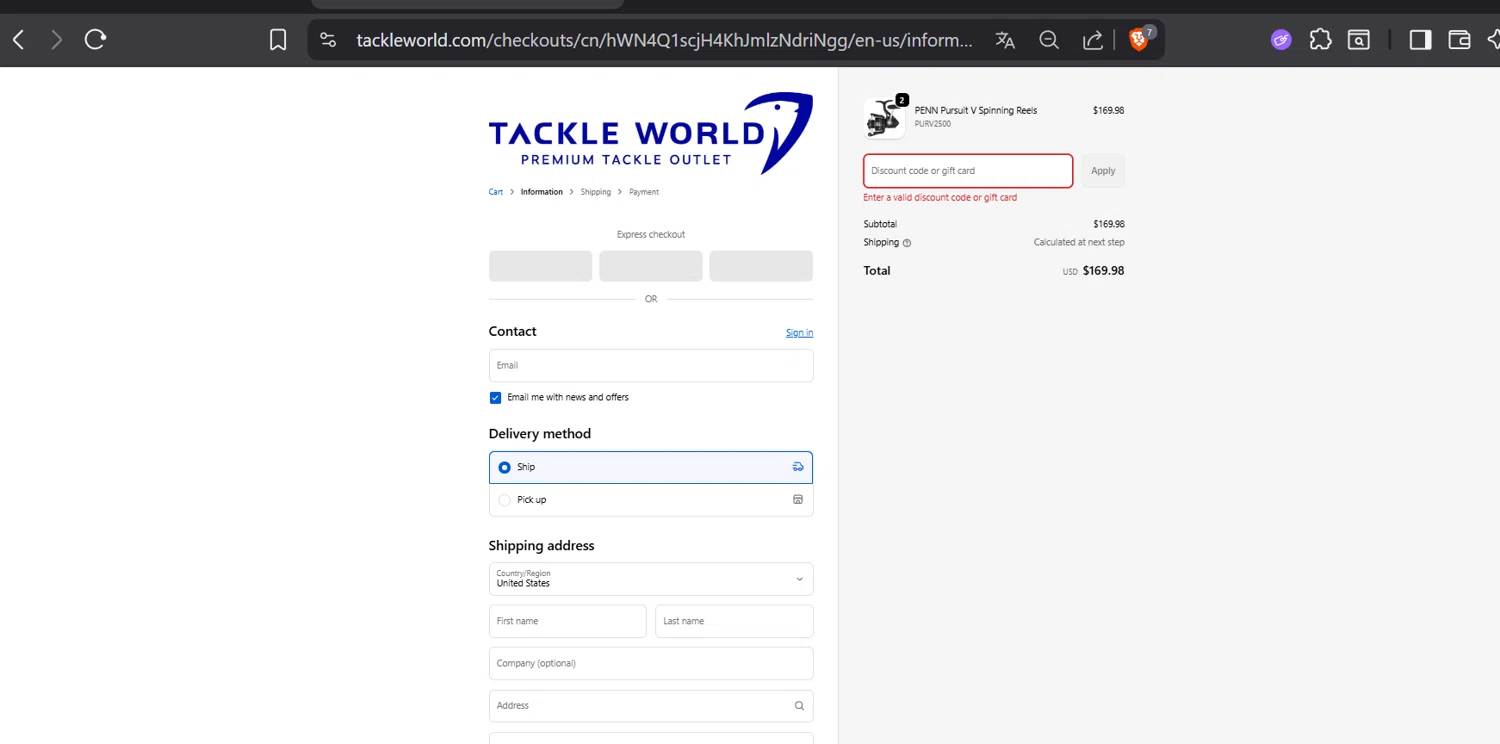
Task: Bookmark this page with the bookmark icon
Action: tap(278, 40)
